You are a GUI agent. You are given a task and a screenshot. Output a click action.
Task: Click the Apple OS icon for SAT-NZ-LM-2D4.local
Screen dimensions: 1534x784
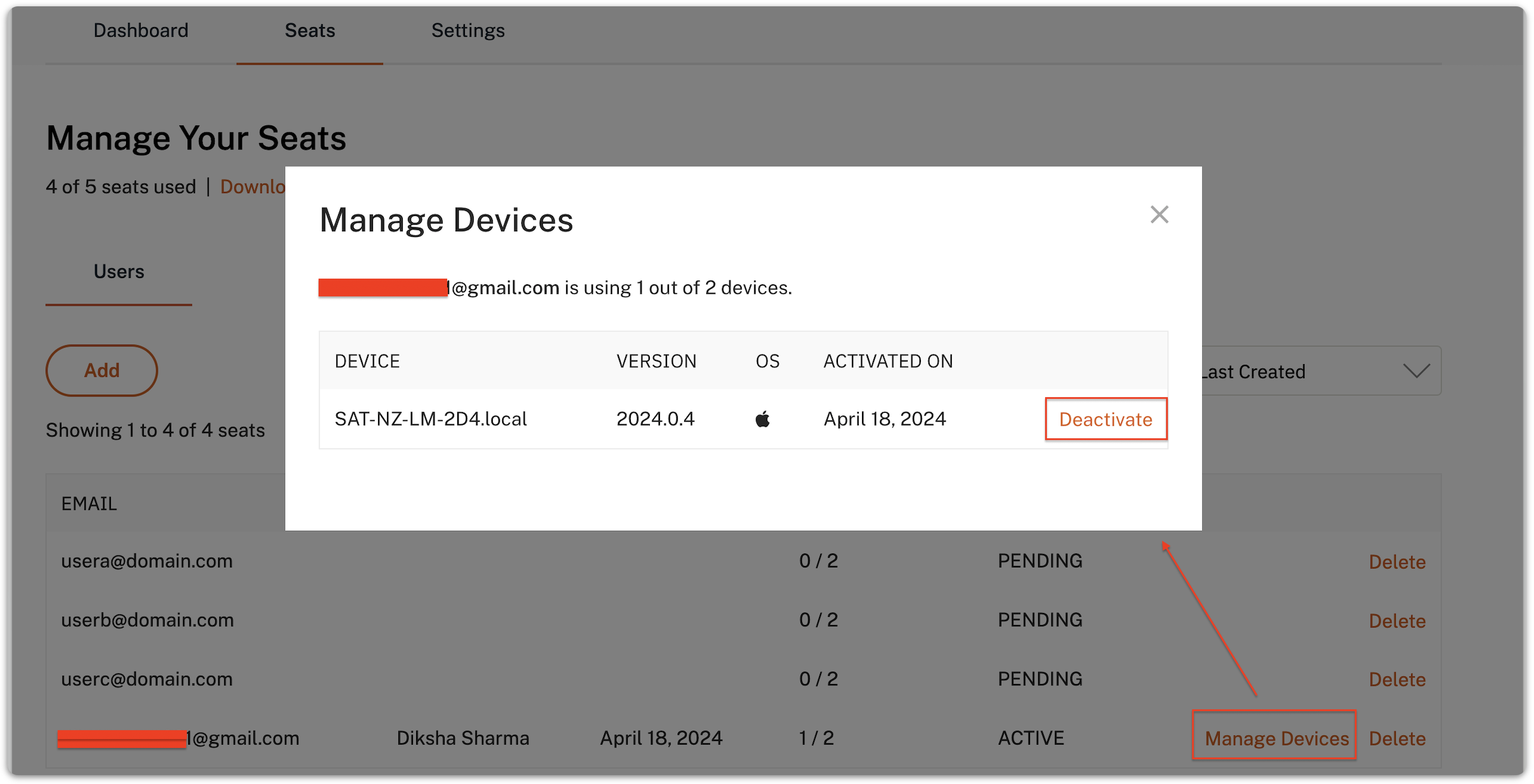click(x=763, y=418)
